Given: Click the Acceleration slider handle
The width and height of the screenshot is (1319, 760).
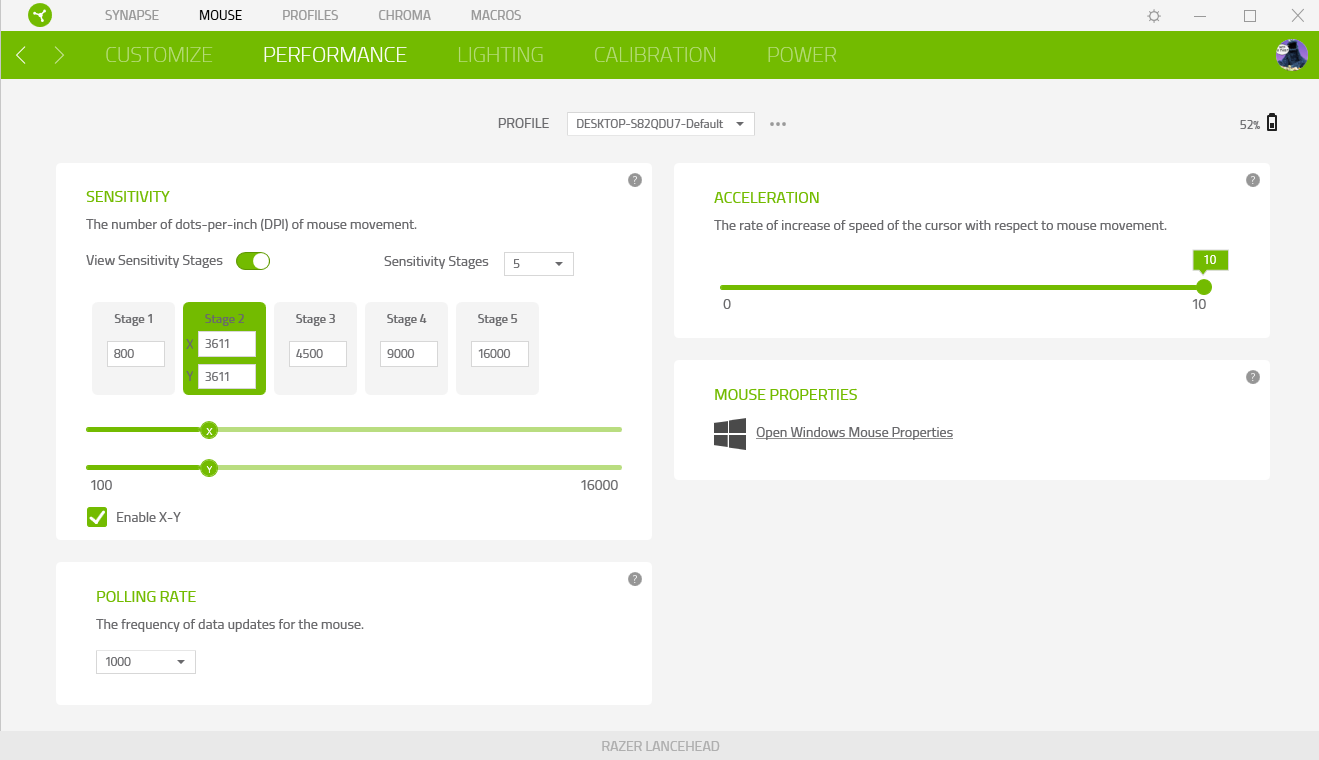Looking at the screenshot, I should tap(1204, 287).
